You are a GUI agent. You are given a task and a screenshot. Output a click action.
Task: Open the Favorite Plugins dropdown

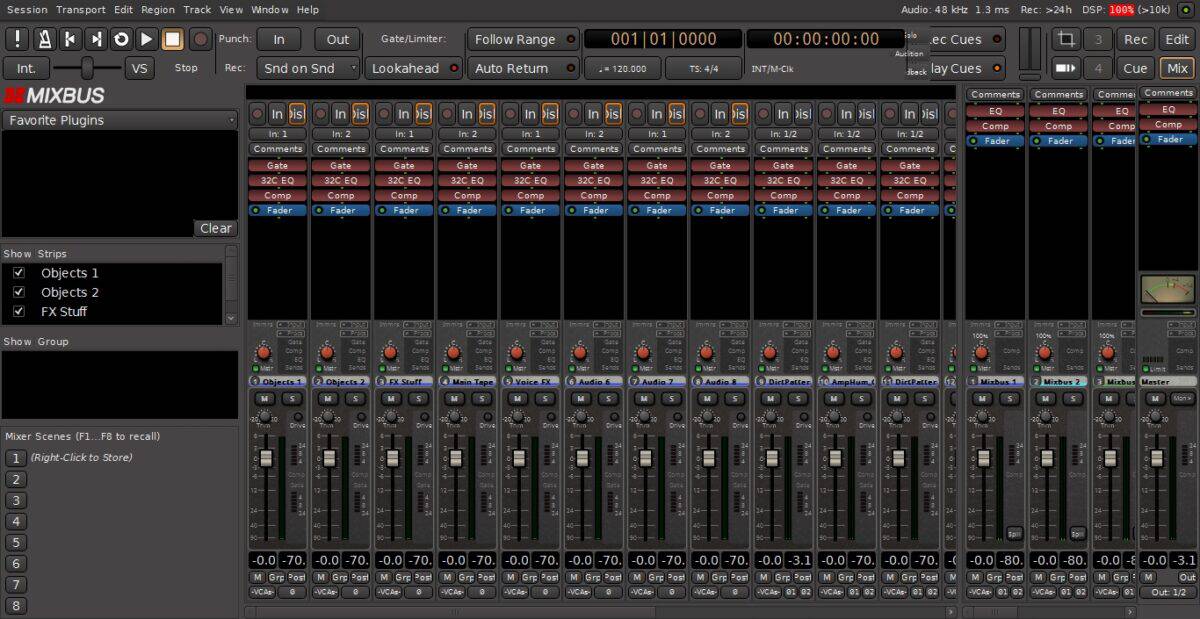[x=119, y=120]
